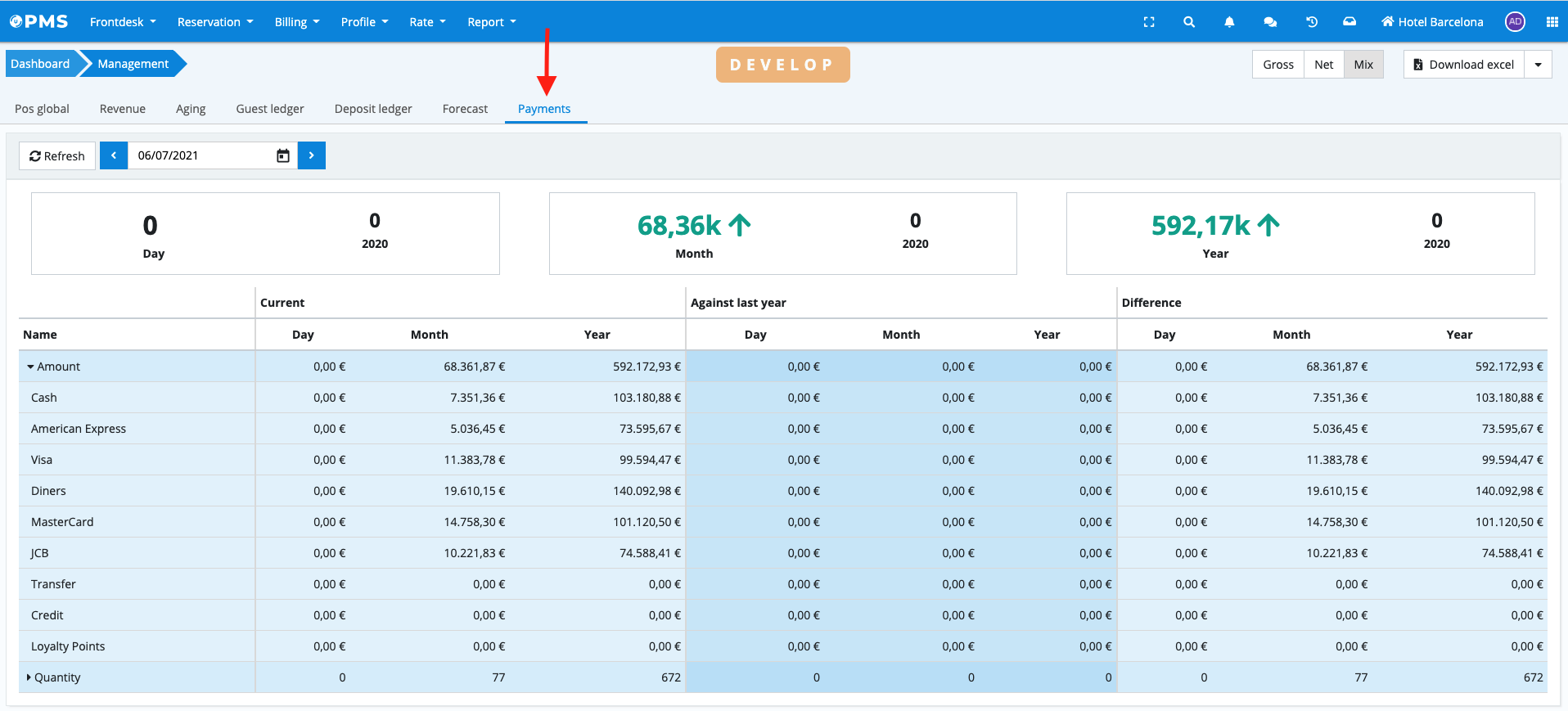Click the fullscreen icon in top bar
Viewport: 1568px width, 711px height.
coord(1149,22)
